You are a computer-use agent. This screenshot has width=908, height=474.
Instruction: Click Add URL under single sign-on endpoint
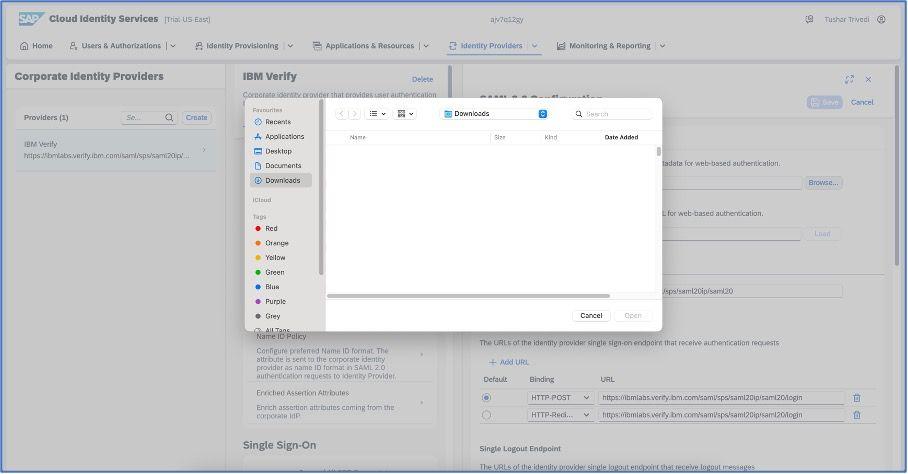pos(508,362)
